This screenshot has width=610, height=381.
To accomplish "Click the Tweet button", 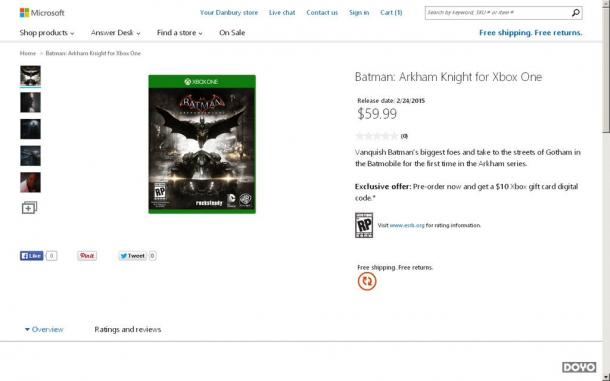I will [132, 256].
